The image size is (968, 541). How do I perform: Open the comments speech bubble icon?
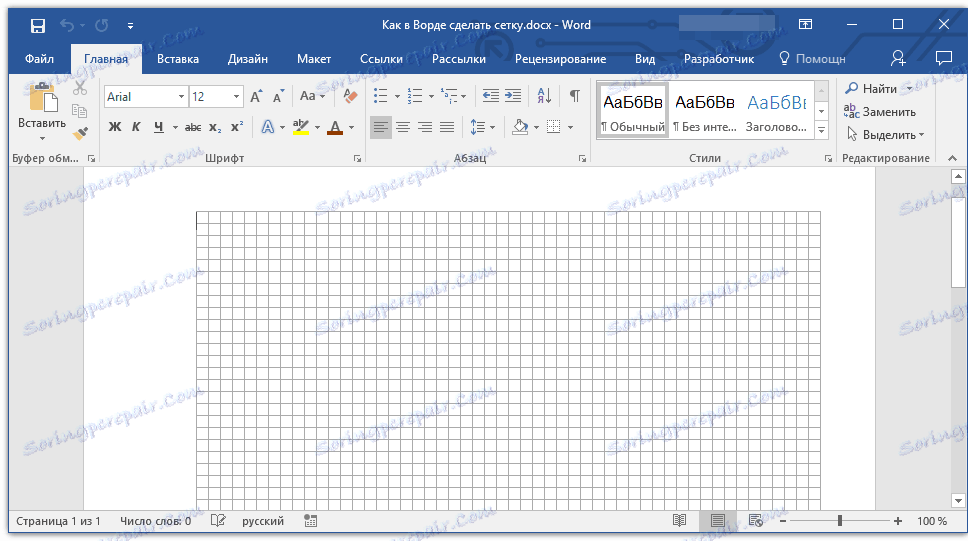click(943, 59)
